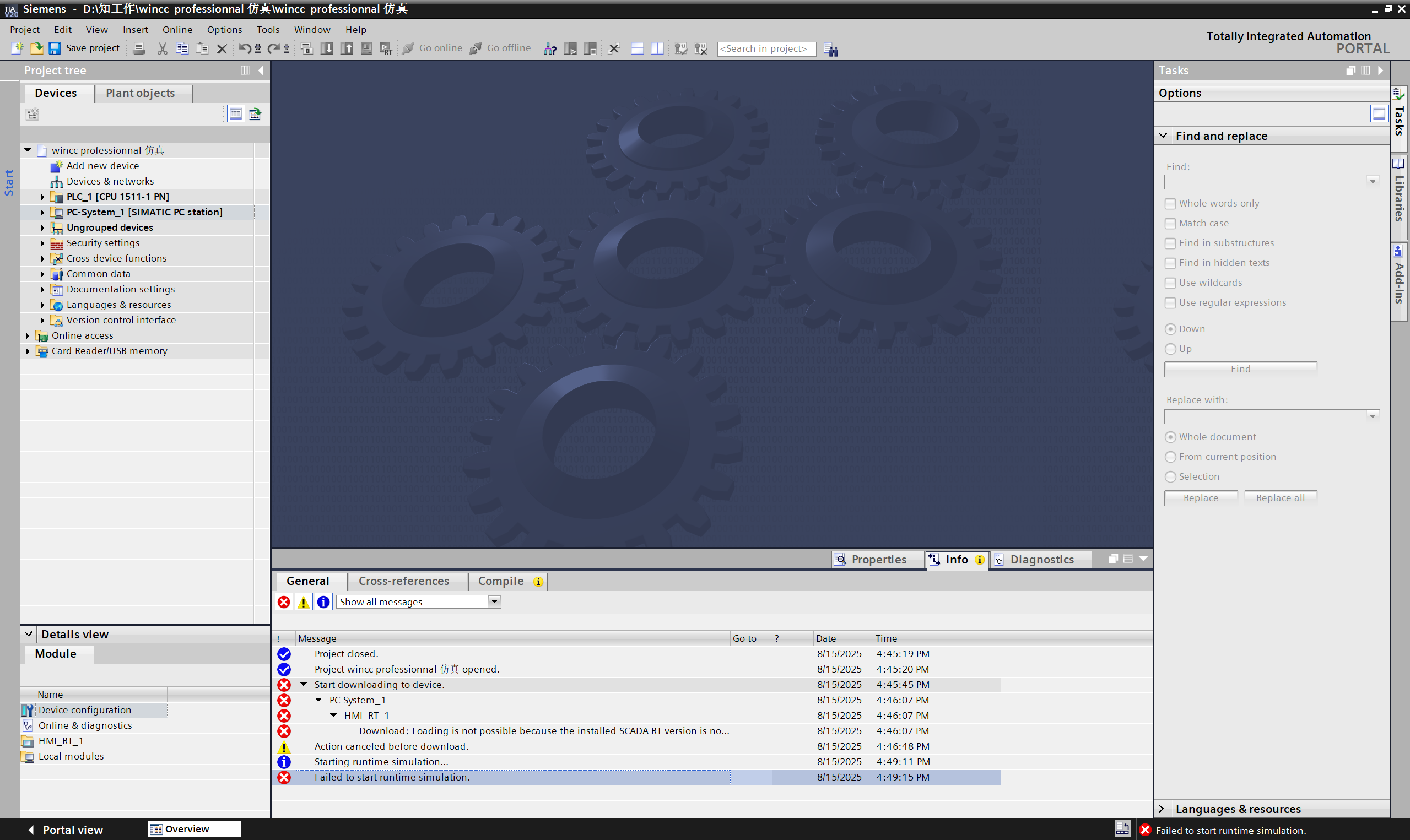Image resolution: width=1410 pixels, height=840 pixels.
Task: Open the Online menu
Action: [x=177, y=29]
